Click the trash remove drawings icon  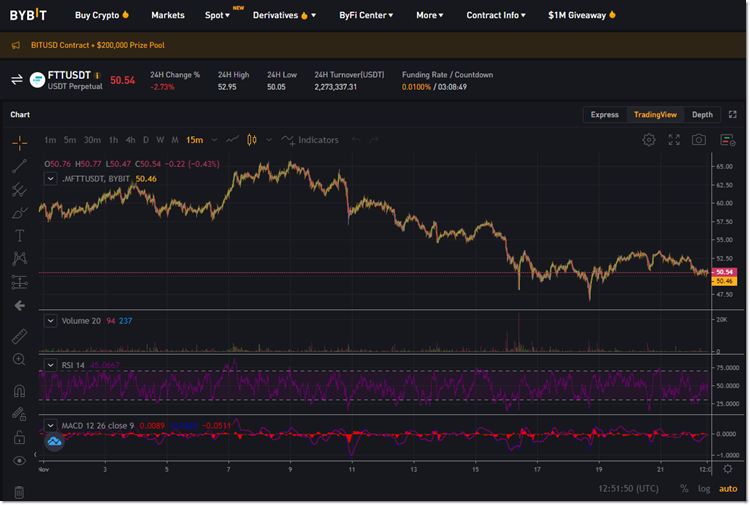tap(19, 492)
